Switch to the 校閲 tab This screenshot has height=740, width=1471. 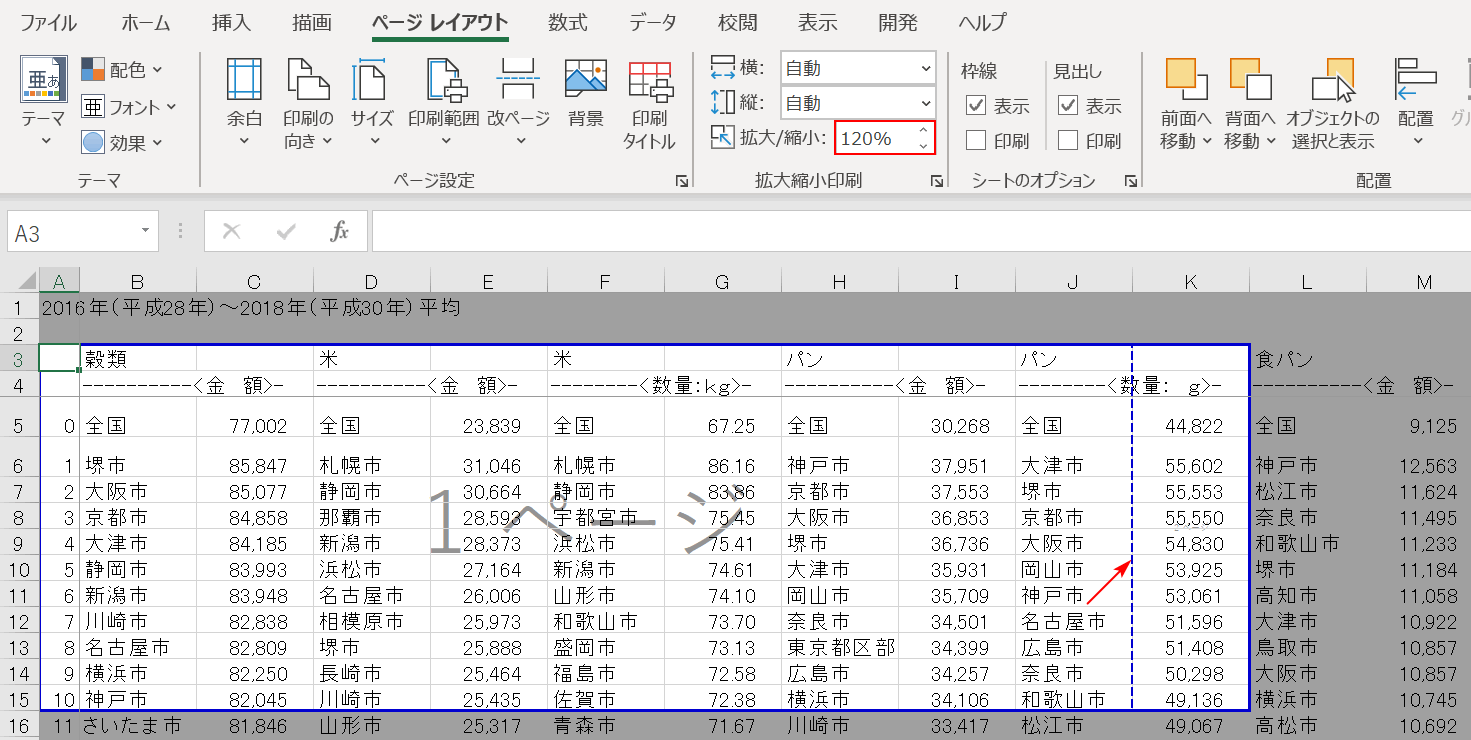tap(738, 22)
